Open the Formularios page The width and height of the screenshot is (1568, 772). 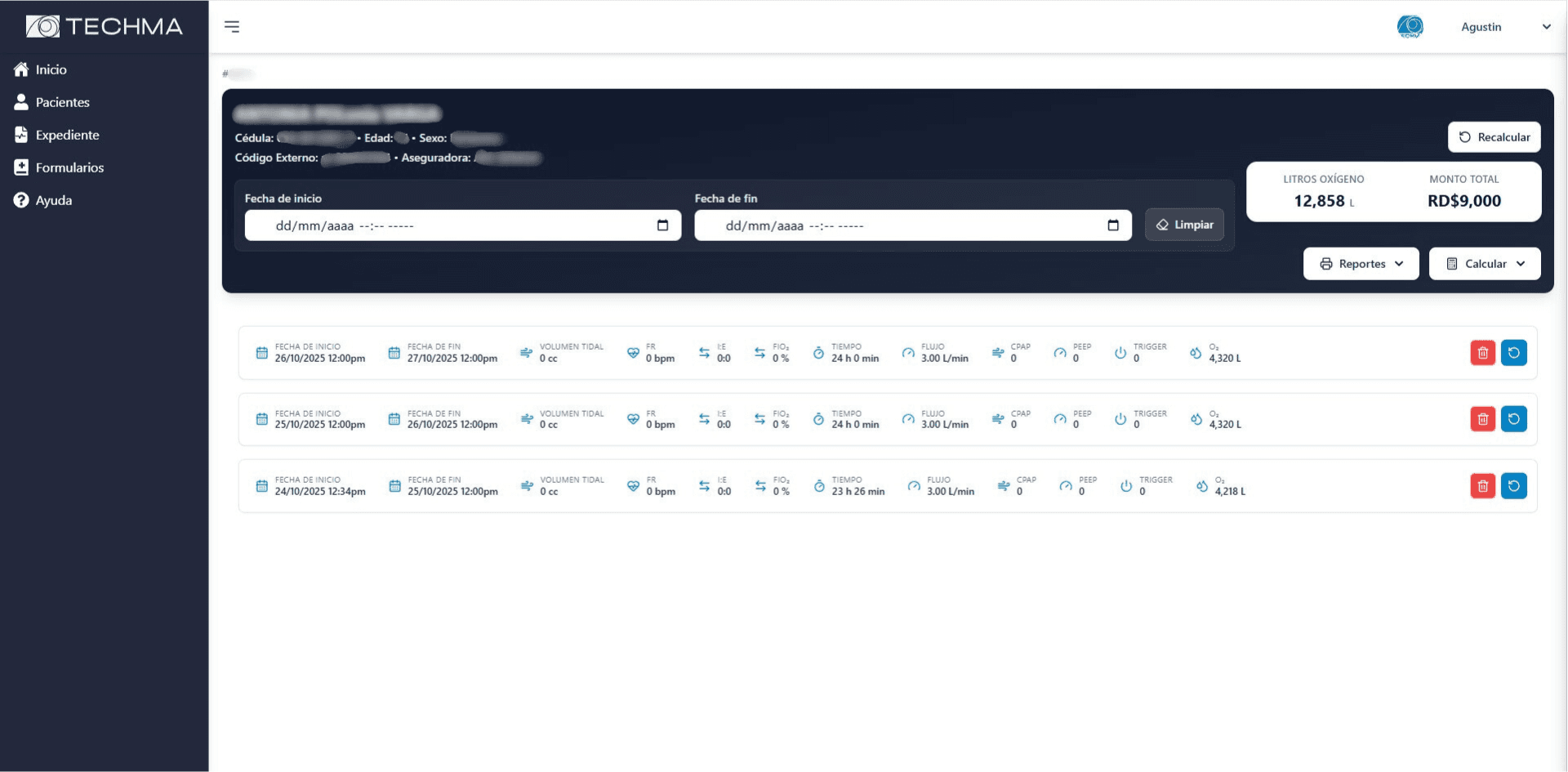coord(69,168)
